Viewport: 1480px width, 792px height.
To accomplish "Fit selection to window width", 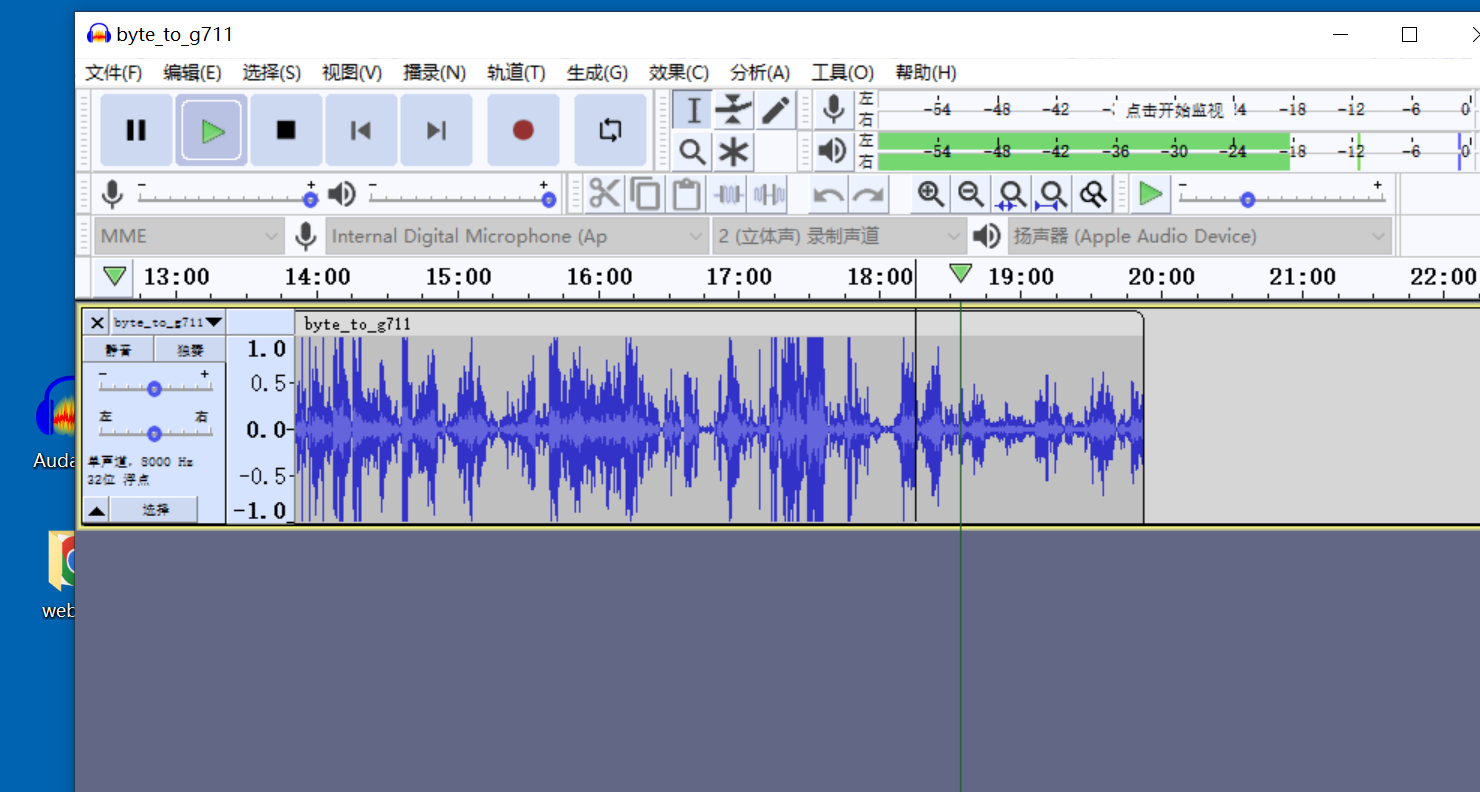I will pos(1012,194).
